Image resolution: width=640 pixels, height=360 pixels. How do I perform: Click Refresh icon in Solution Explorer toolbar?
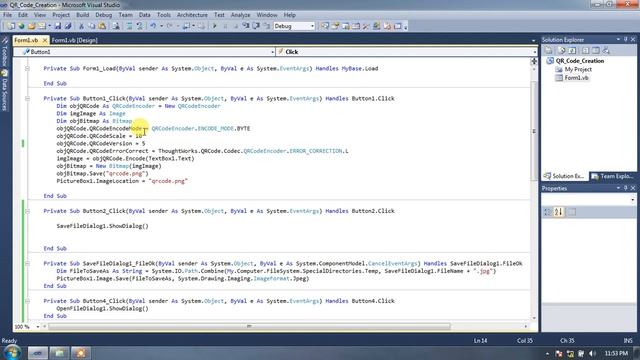[572, 50]
